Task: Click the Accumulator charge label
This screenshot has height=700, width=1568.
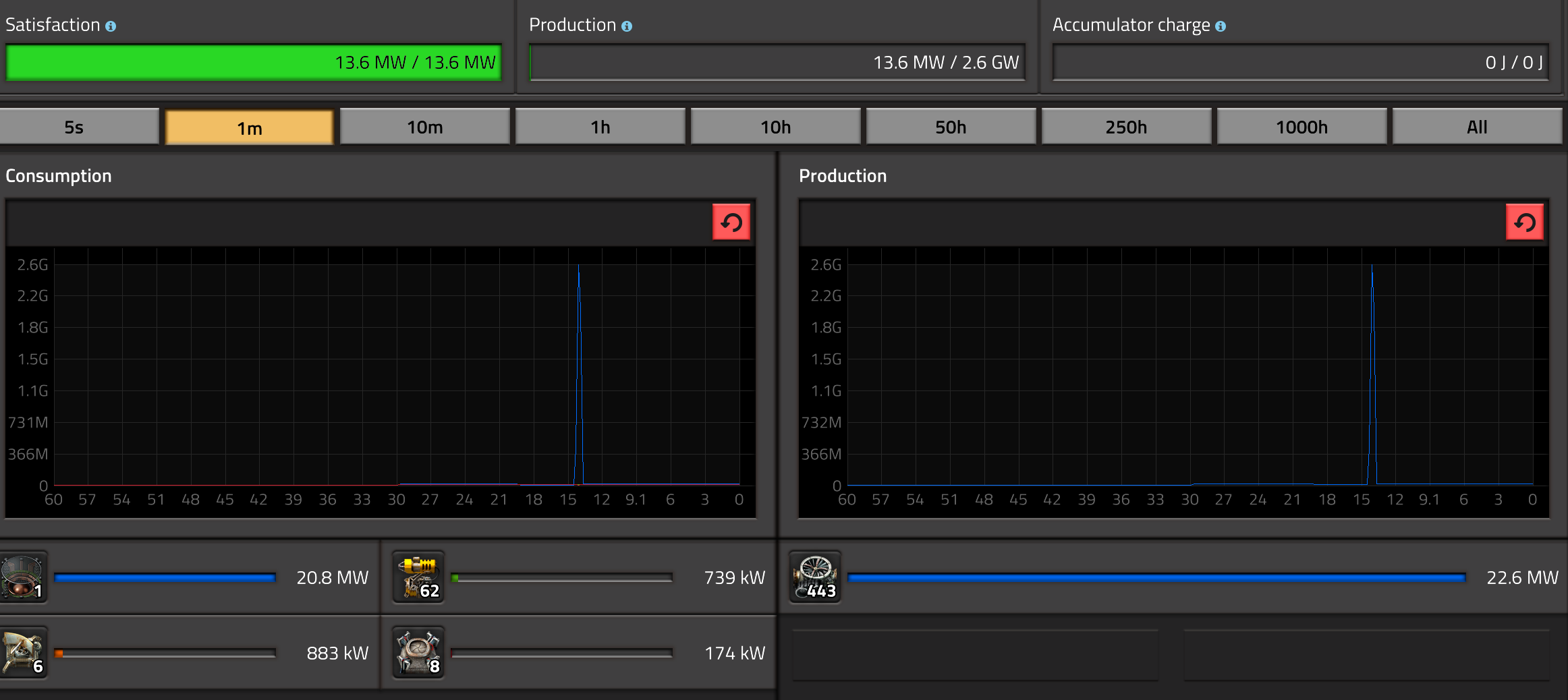Action: (1131, 26)
